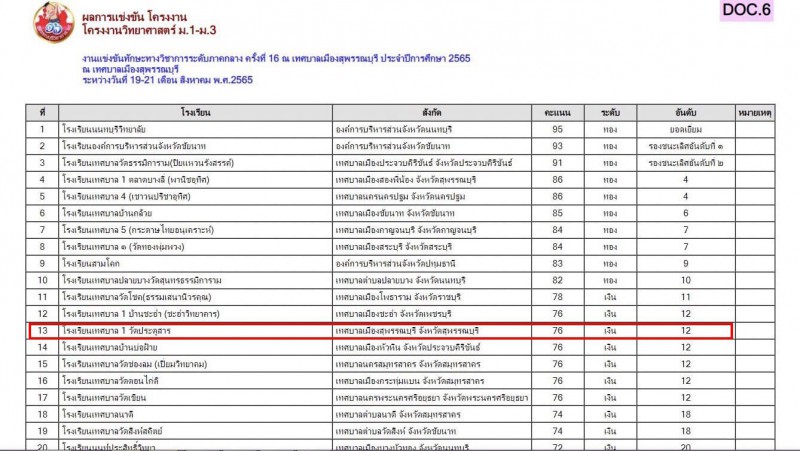The width and height of the screenshot is (800, 451).
Task: Click affiliation 'เทศบาลตำบลวัดสิงห์ จังหวัดชัยนาท'
Action: point(396,432)
